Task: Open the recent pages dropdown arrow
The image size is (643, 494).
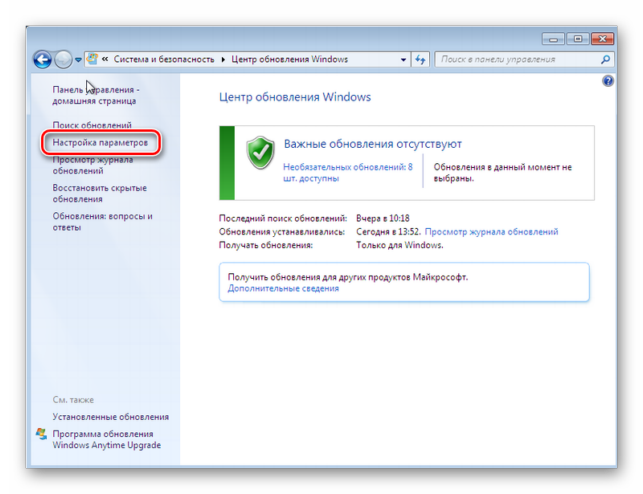Action: click(78, 60)
